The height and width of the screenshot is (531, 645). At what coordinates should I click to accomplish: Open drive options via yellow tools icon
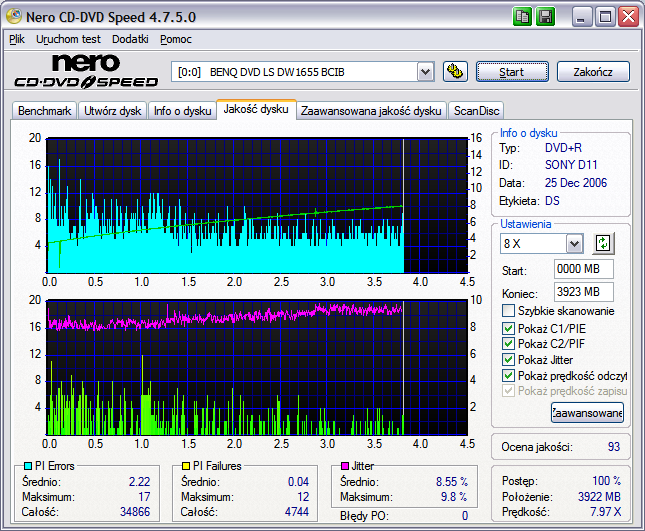pos(455,72)
